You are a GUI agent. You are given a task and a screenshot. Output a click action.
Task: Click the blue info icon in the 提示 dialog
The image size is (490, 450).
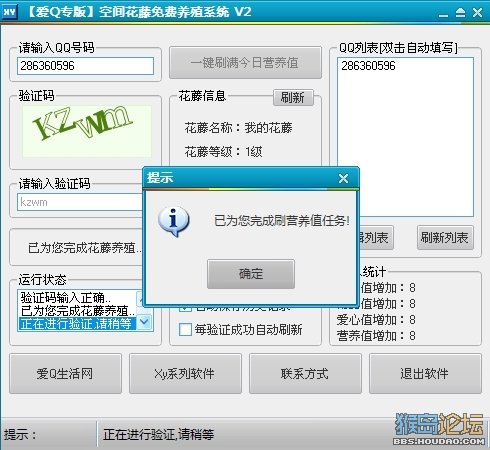174,221
